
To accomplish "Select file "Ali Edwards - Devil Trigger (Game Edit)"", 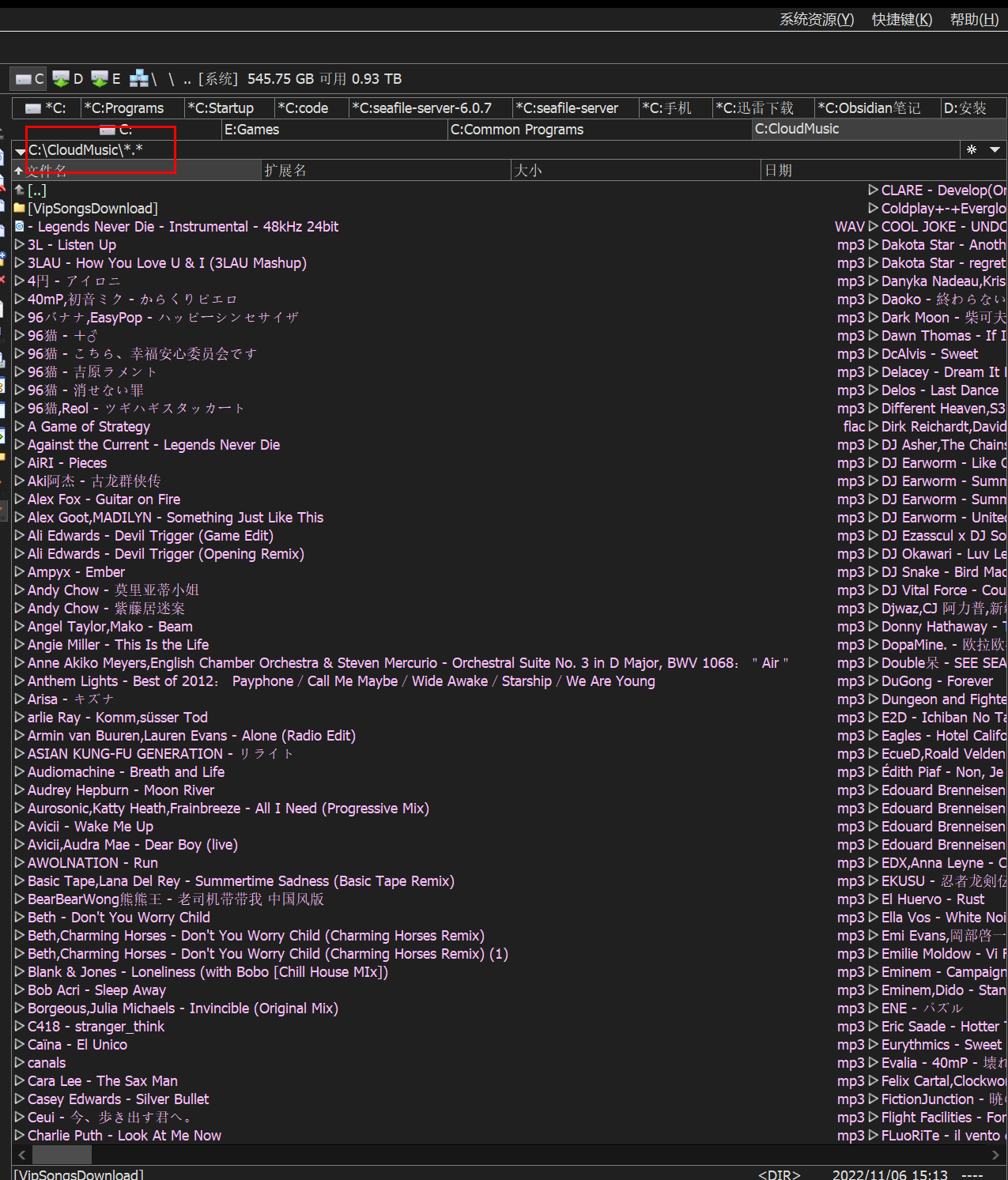I will (150, 536).
